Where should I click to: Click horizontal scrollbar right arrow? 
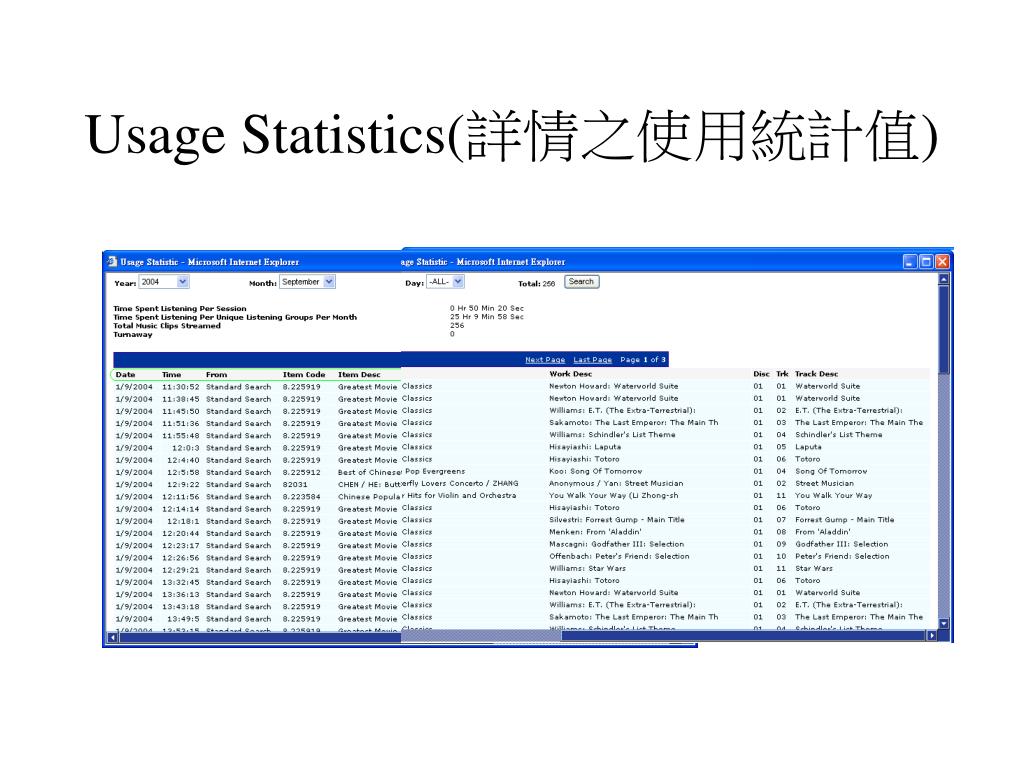point(931,635)
